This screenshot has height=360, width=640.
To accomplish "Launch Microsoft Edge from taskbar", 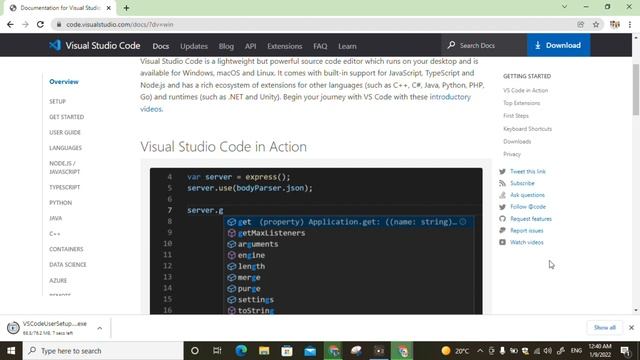I will point(241,351).
